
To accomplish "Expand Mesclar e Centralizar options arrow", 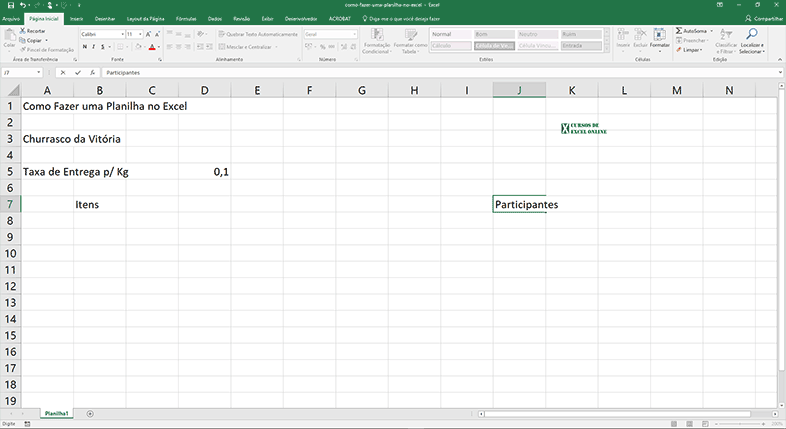I will point(276,47).
